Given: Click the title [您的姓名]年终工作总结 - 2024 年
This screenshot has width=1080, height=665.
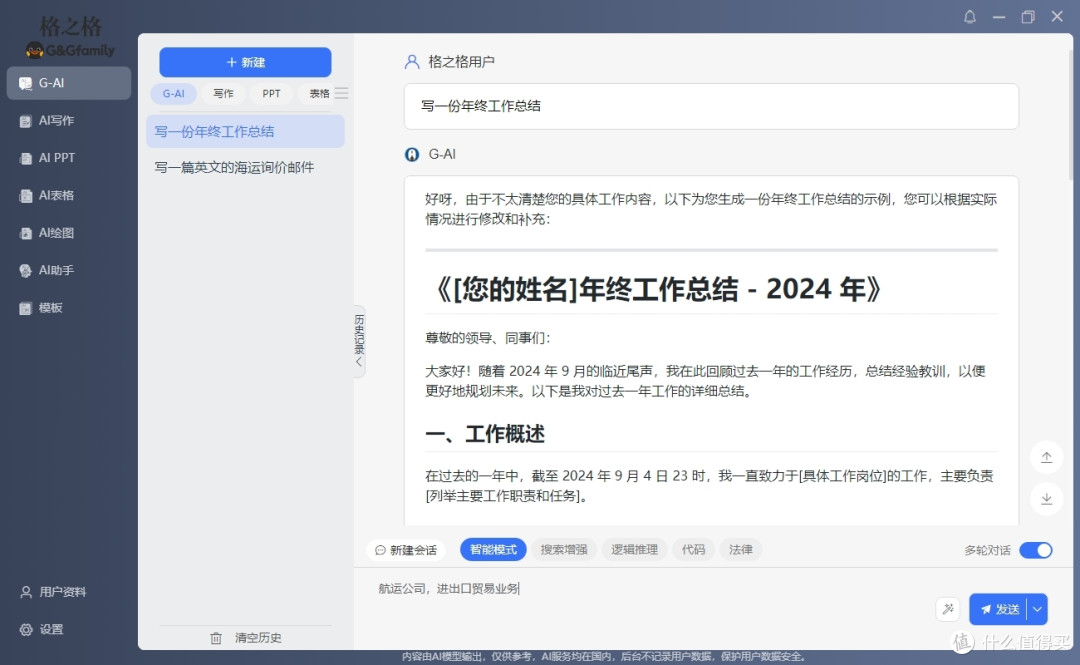Looking at the screenshot, I should [x=659, y=289].
